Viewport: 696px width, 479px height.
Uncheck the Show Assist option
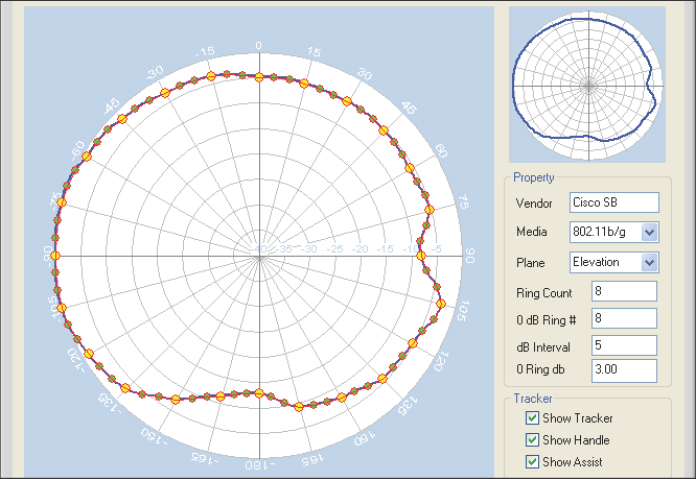click(x=532, y=462)
